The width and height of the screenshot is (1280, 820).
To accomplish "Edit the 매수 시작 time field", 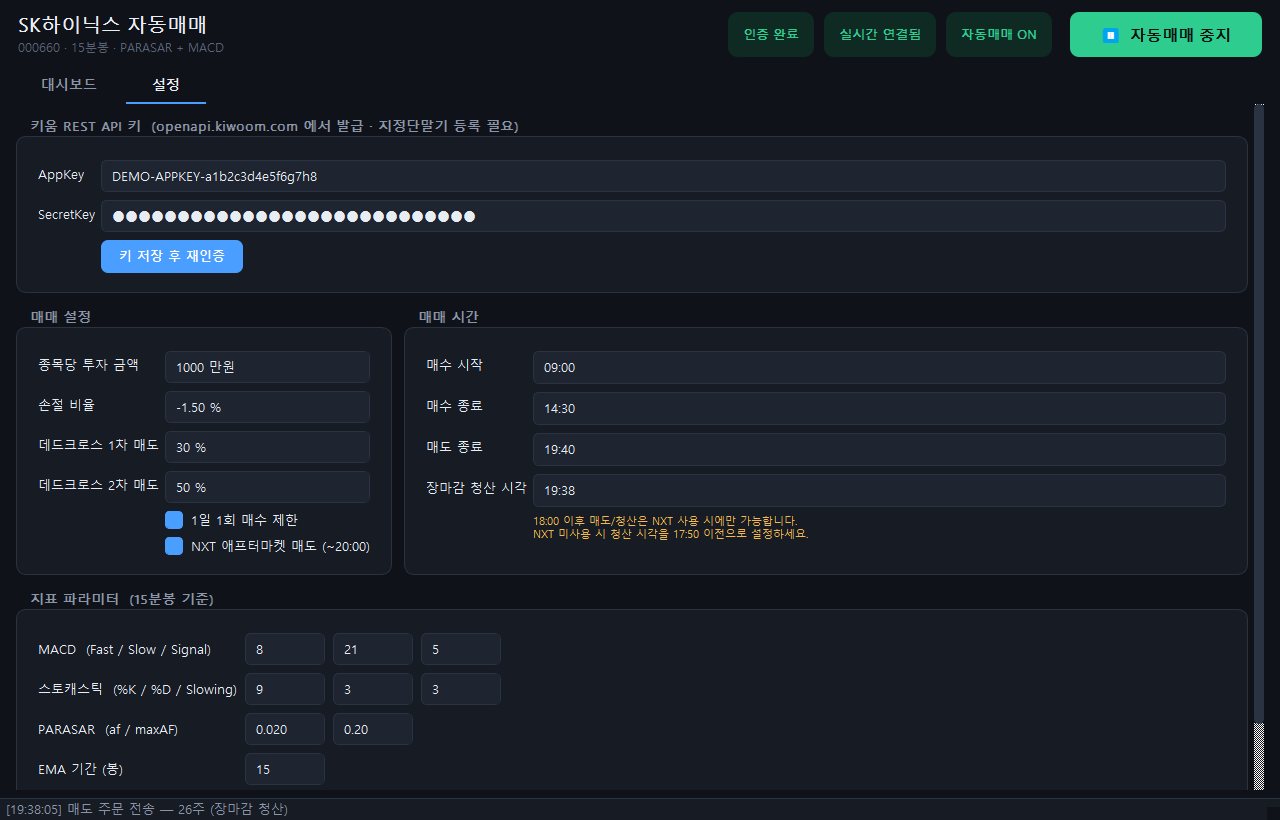I will click(879, 367).
